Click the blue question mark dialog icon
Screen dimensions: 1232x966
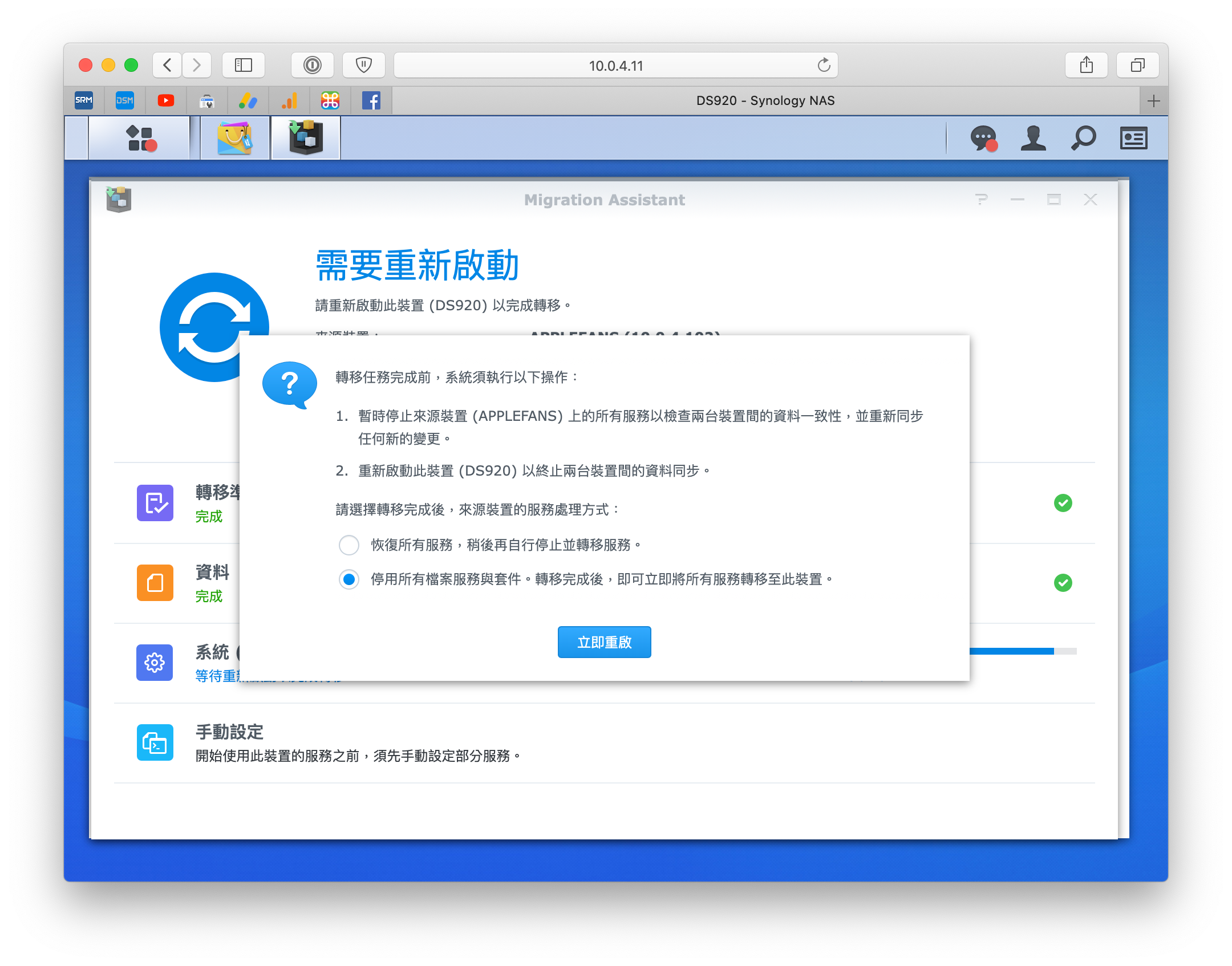(290, 384)
